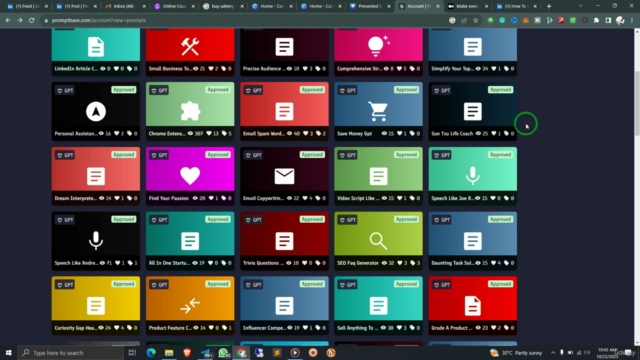The height and width of the screenshot is (360, 640).
Task: Click the Video Script Like card title
Action: point(358,198)
